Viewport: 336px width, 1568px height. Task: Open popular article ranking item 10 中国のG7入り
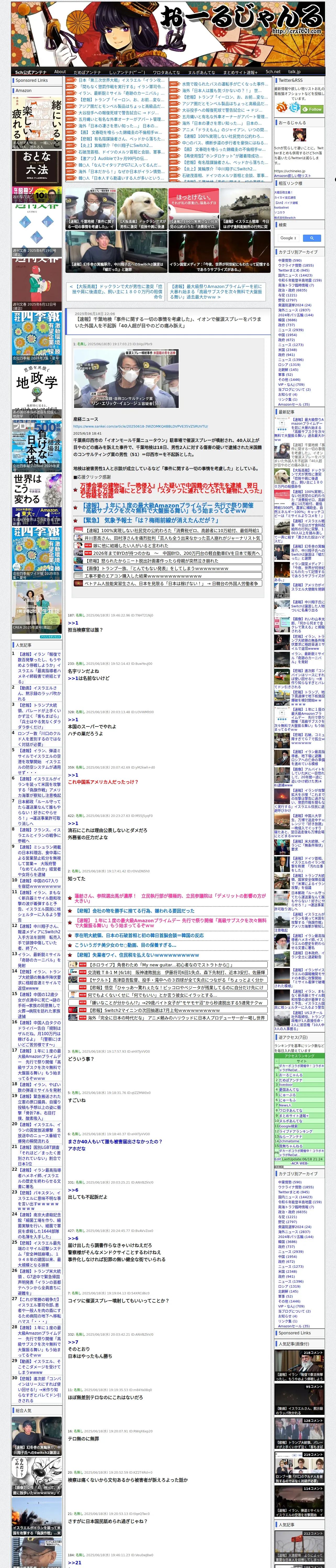pyautogui.click(x=39, y=883)
